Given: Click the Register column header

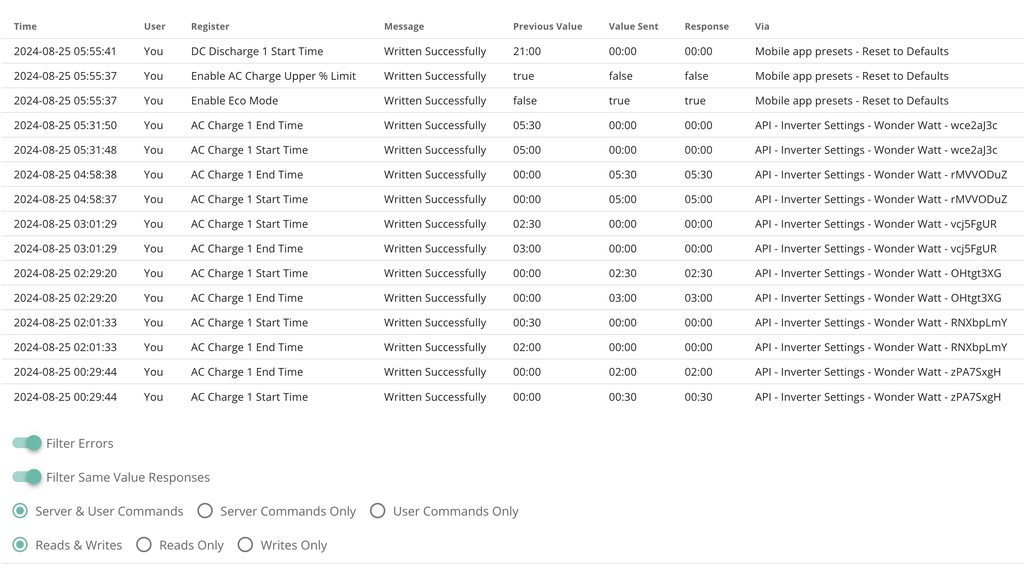Looking at the screenshot, I should [x=210, y=26].
